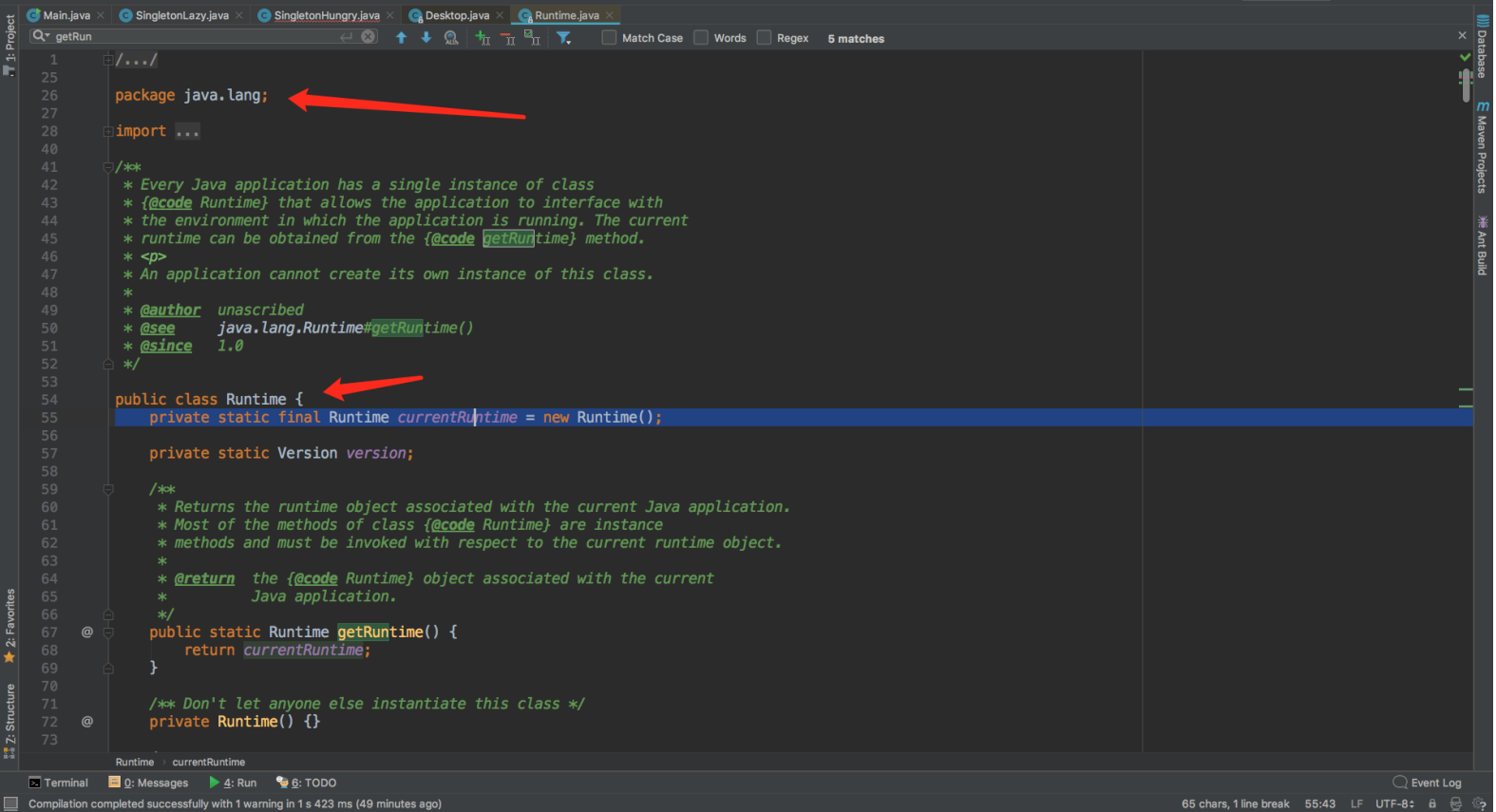This screenshot has width=1496, height=812.
Task: Click the vertical editor scrollbar thumb
Action: coord(1466,85)
